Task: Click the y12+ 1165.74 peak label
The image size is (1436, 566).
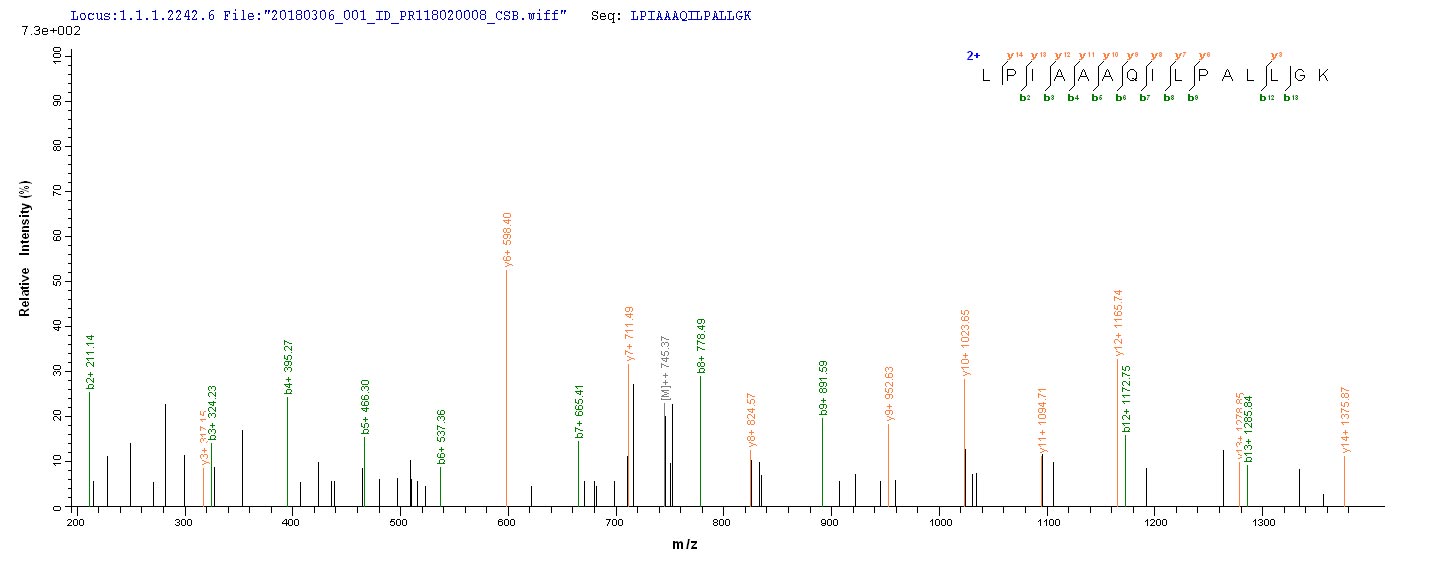Action: [x=1119, y=322]
